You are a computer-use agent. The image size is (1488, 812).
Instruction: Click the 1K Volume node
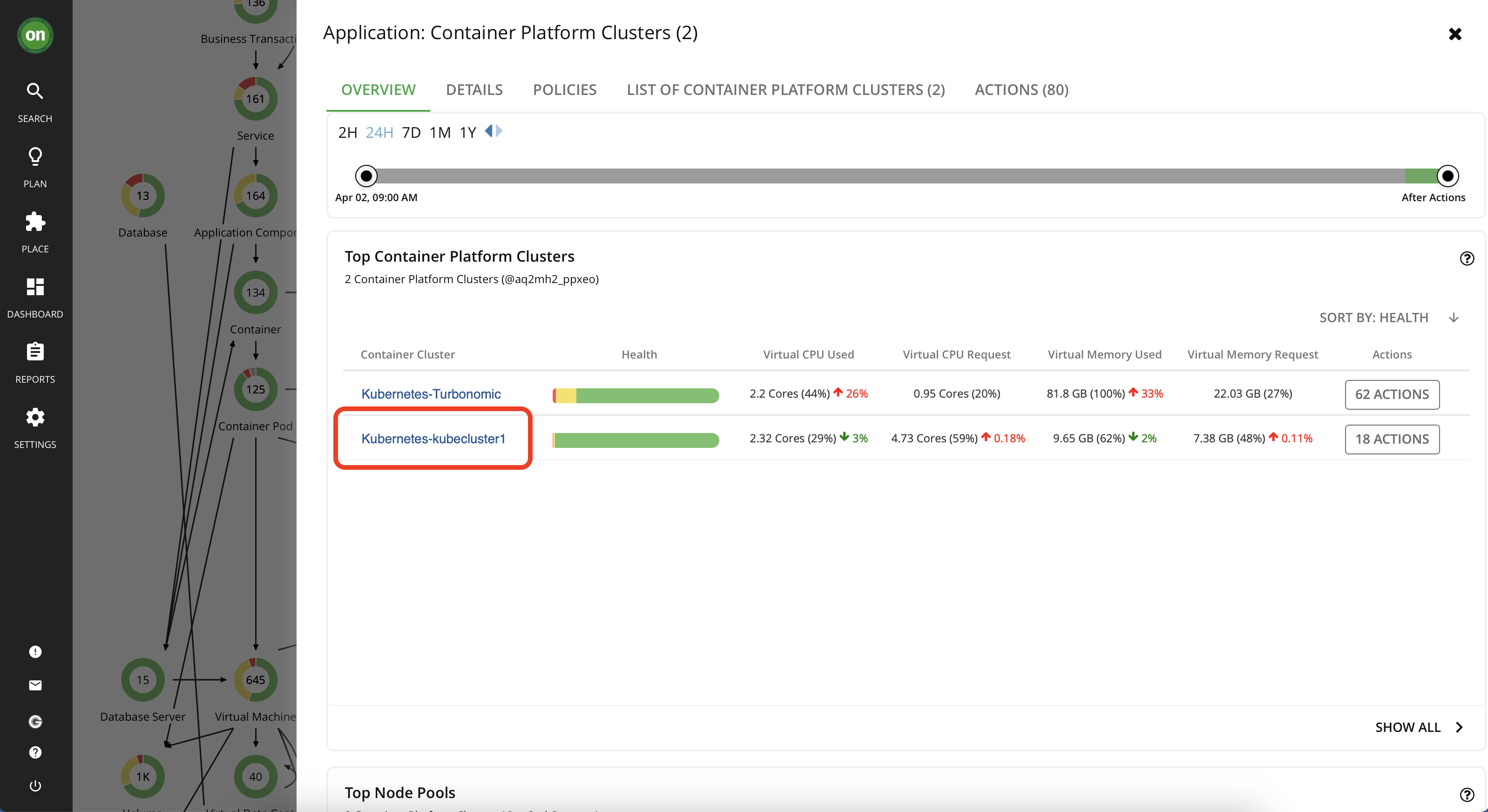pos(142,777)
